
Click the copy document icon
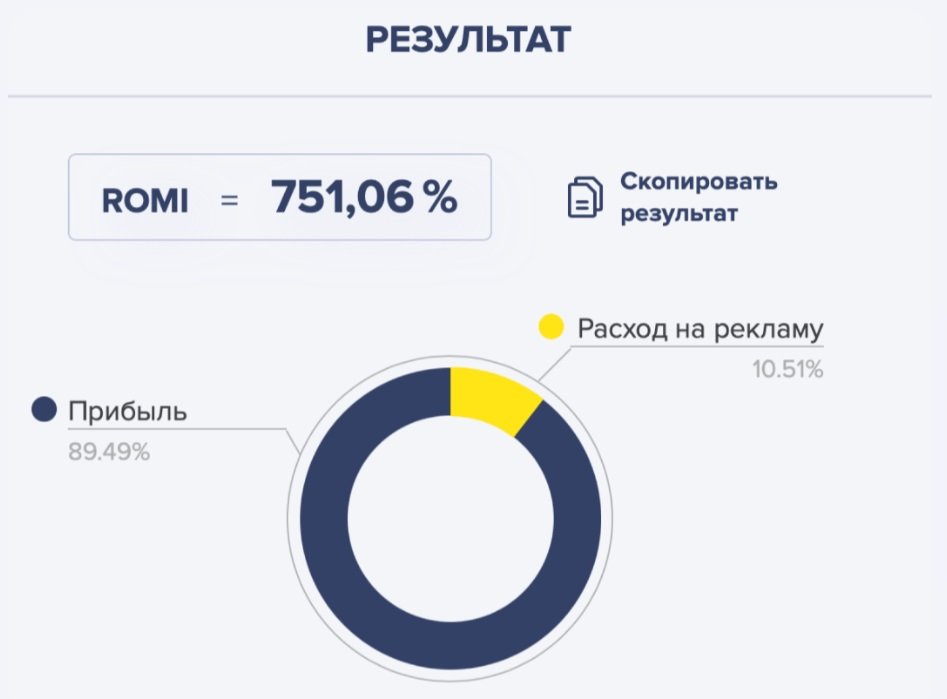[x=585, y=197]
